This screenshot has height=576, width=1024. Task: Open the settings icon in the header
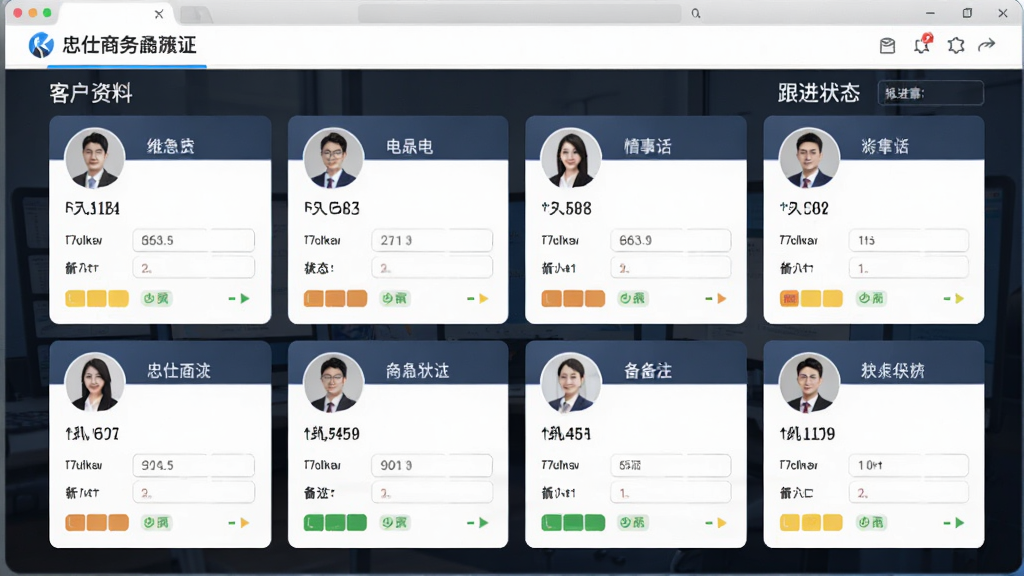(956, 45)
